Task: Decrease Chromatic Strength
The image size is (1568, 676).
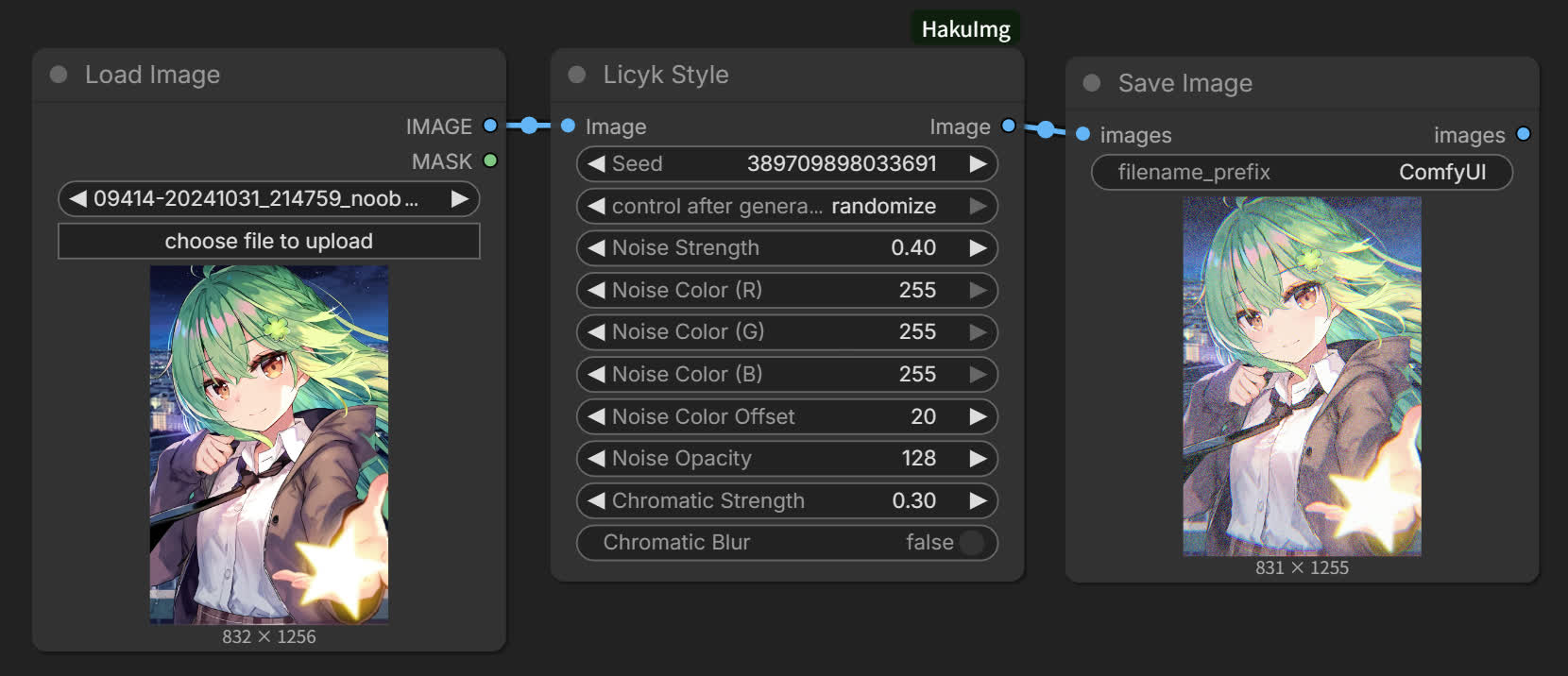Action: 596,500
